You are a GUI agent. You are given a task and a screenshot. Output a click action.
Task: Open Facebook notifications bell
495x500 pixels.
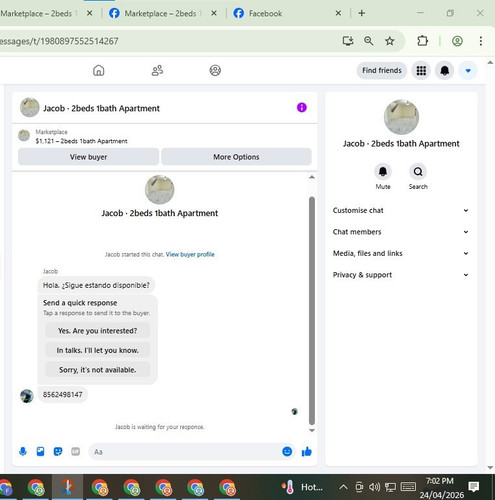pos(445,70)
